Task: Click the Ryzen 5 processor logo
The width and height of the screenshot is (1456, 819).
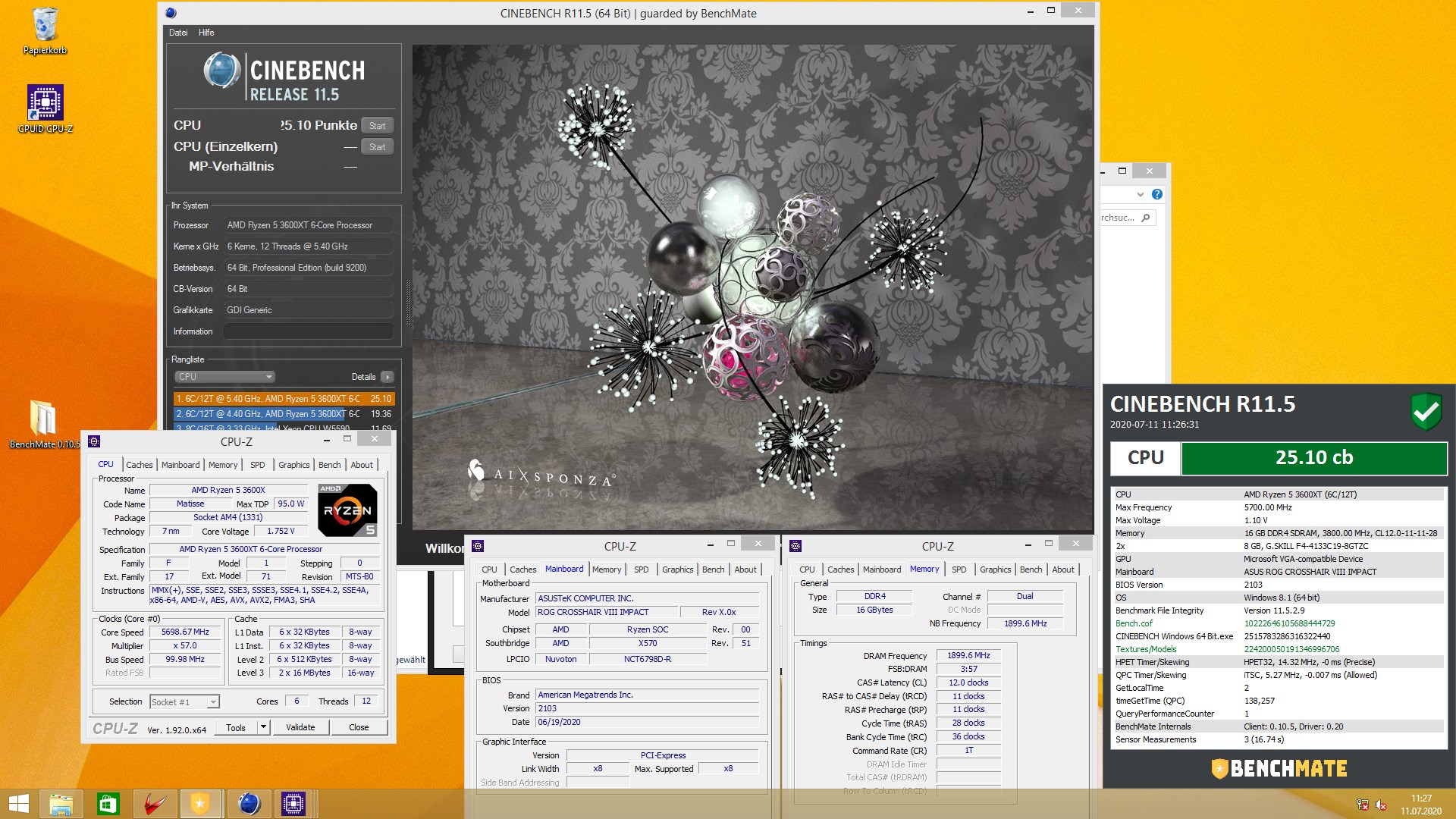Action: (x=347, y=510)
